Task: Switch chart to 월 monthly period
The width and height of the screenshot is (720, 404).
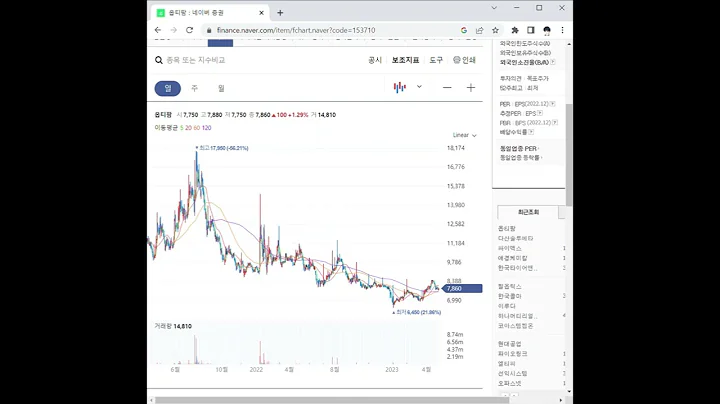Action: coord(221,88)
